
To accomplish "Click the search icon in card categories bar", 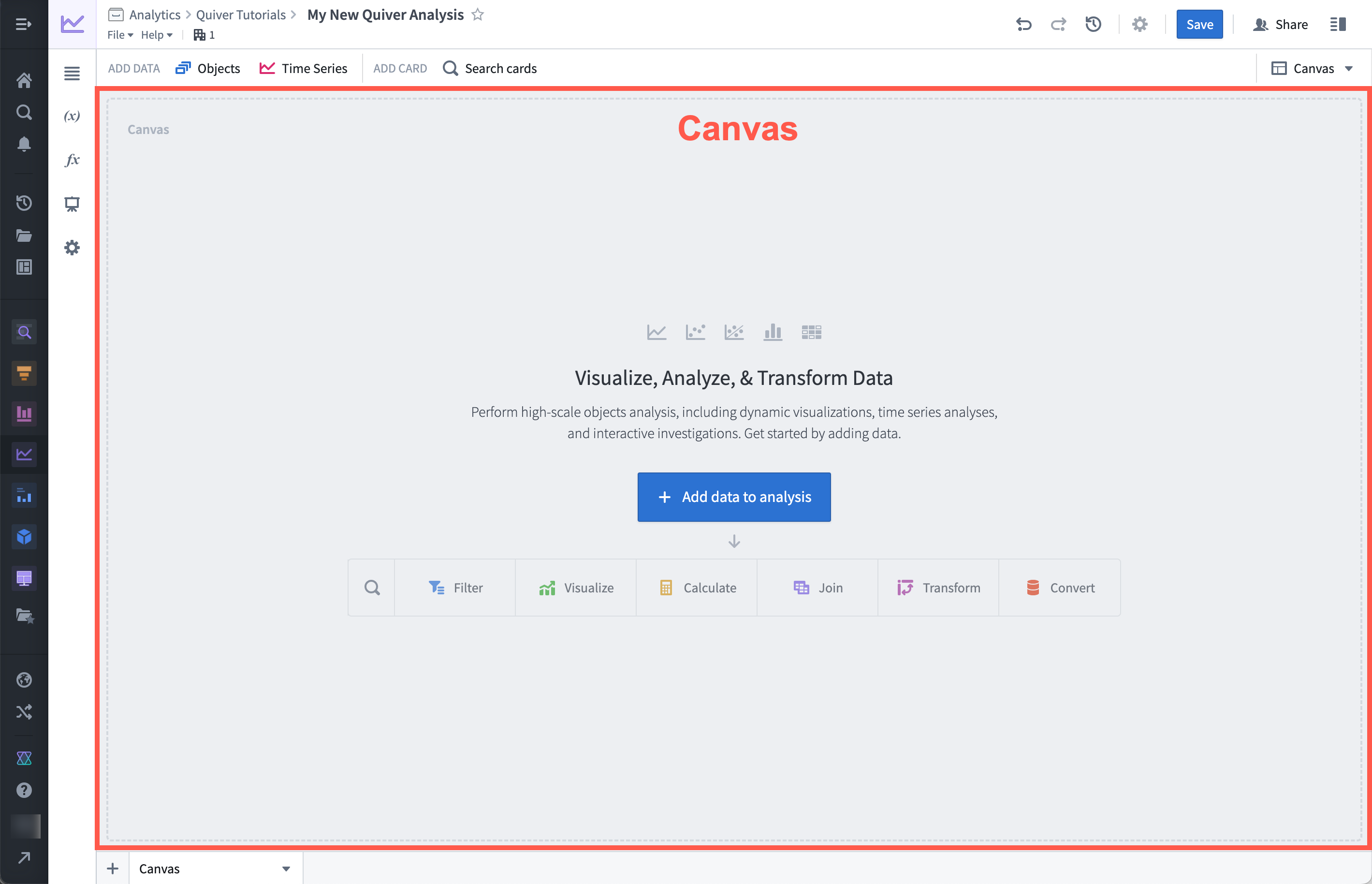I will [372, 588].
